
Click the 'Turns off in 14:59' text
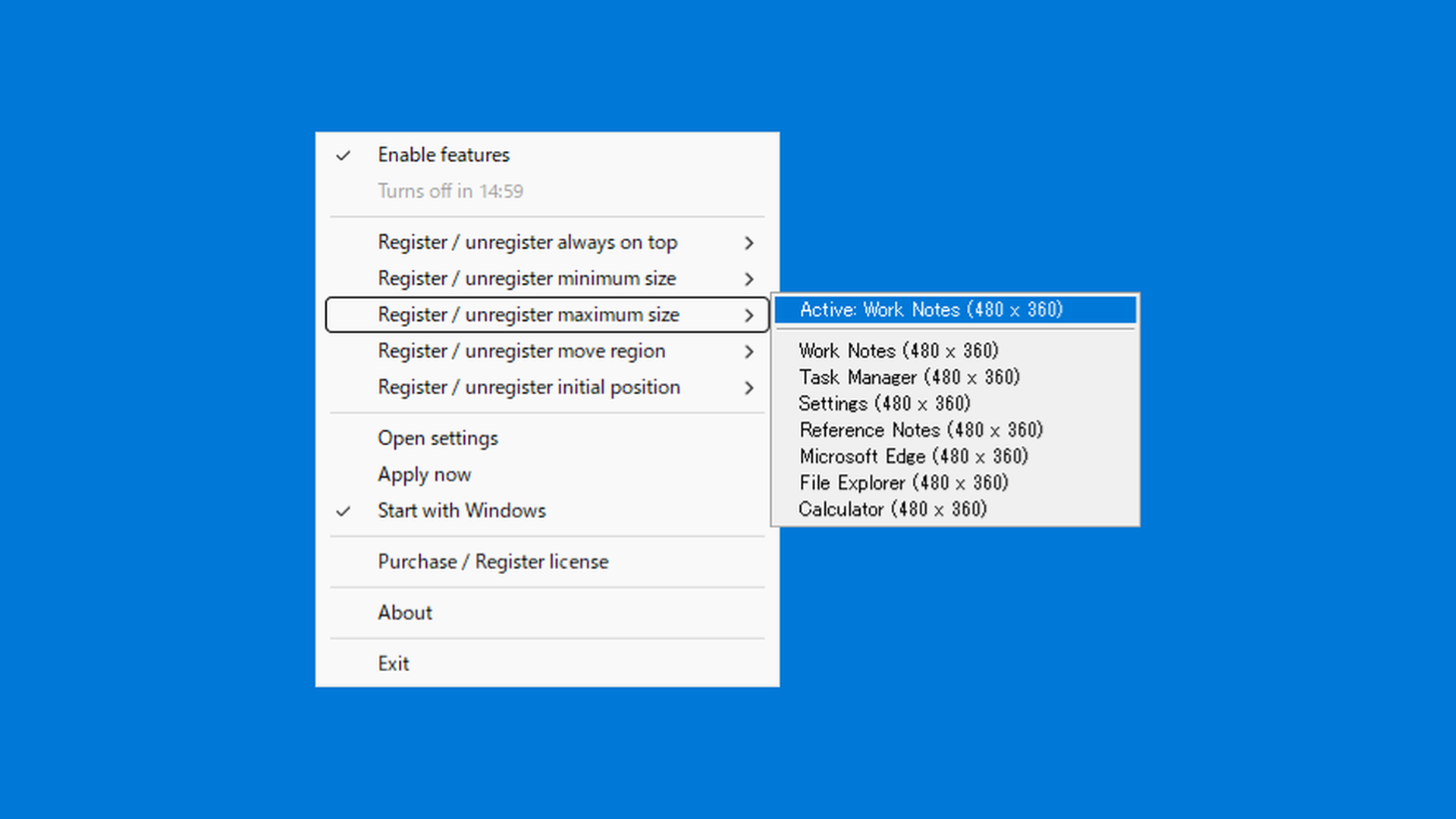(x=450, y=191)
